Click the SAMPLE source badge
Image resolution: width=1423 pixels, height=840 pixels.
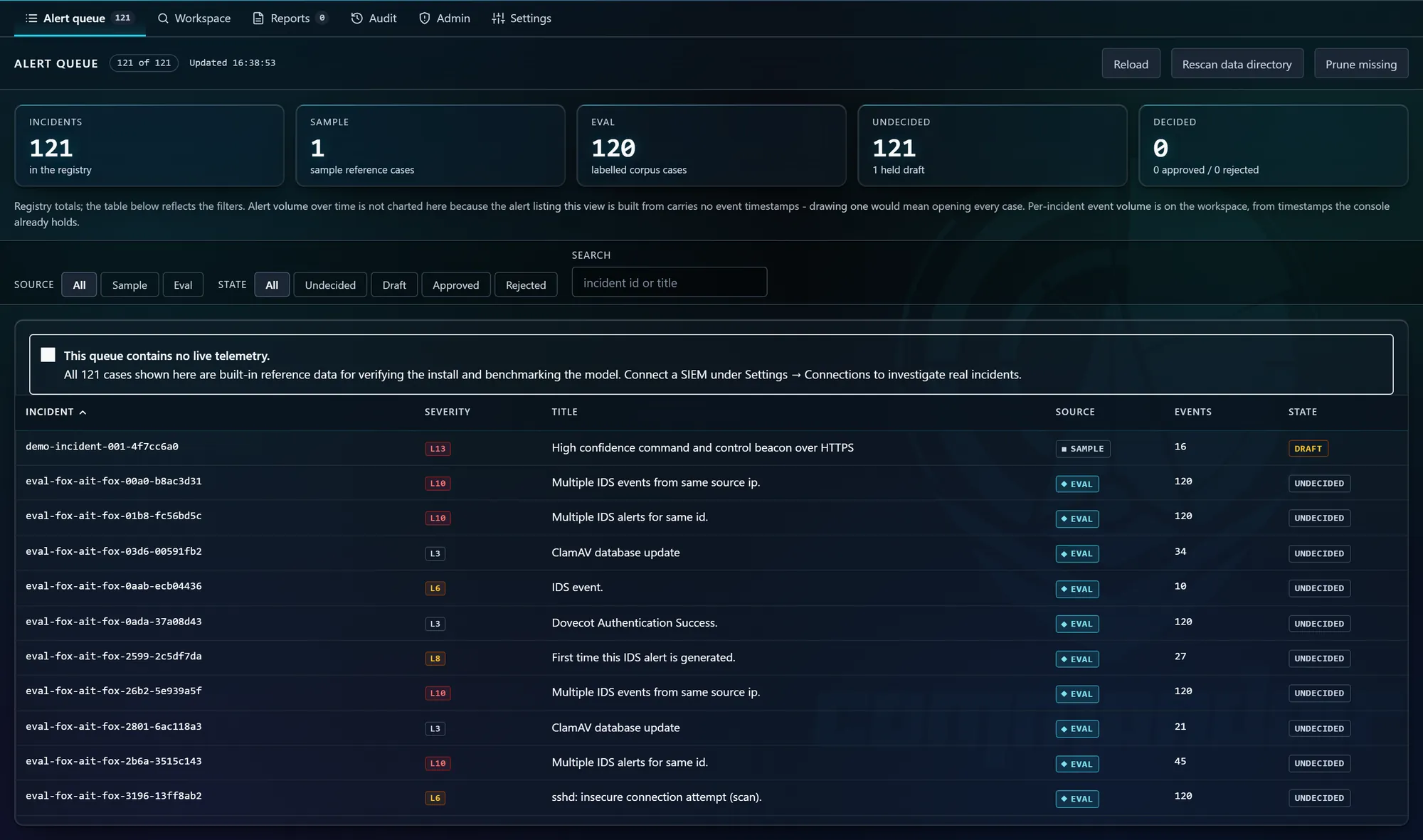click(1082, 449)
